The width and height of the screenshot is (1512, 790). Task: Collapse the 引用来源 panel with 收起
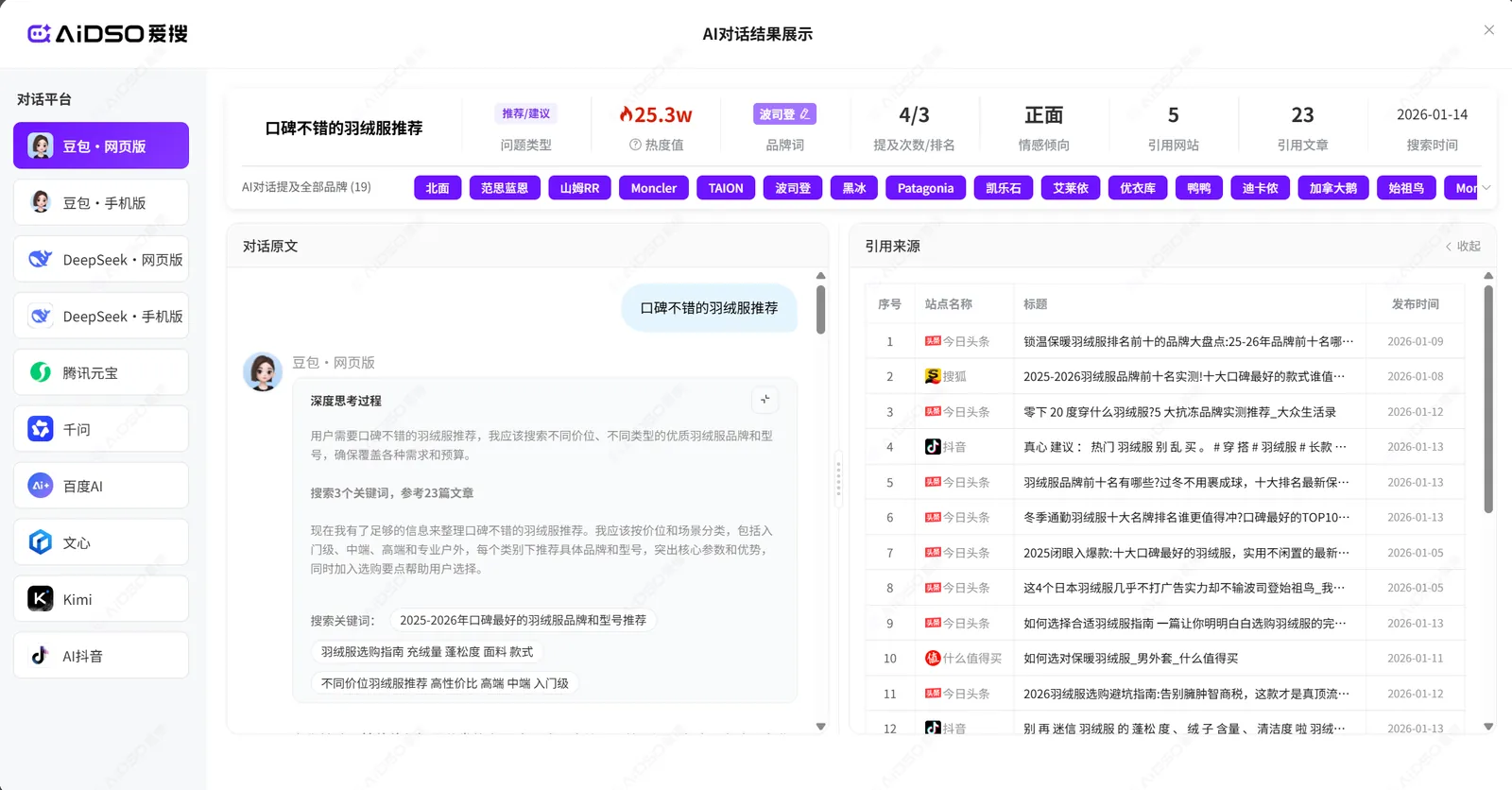coord(1463,246)
